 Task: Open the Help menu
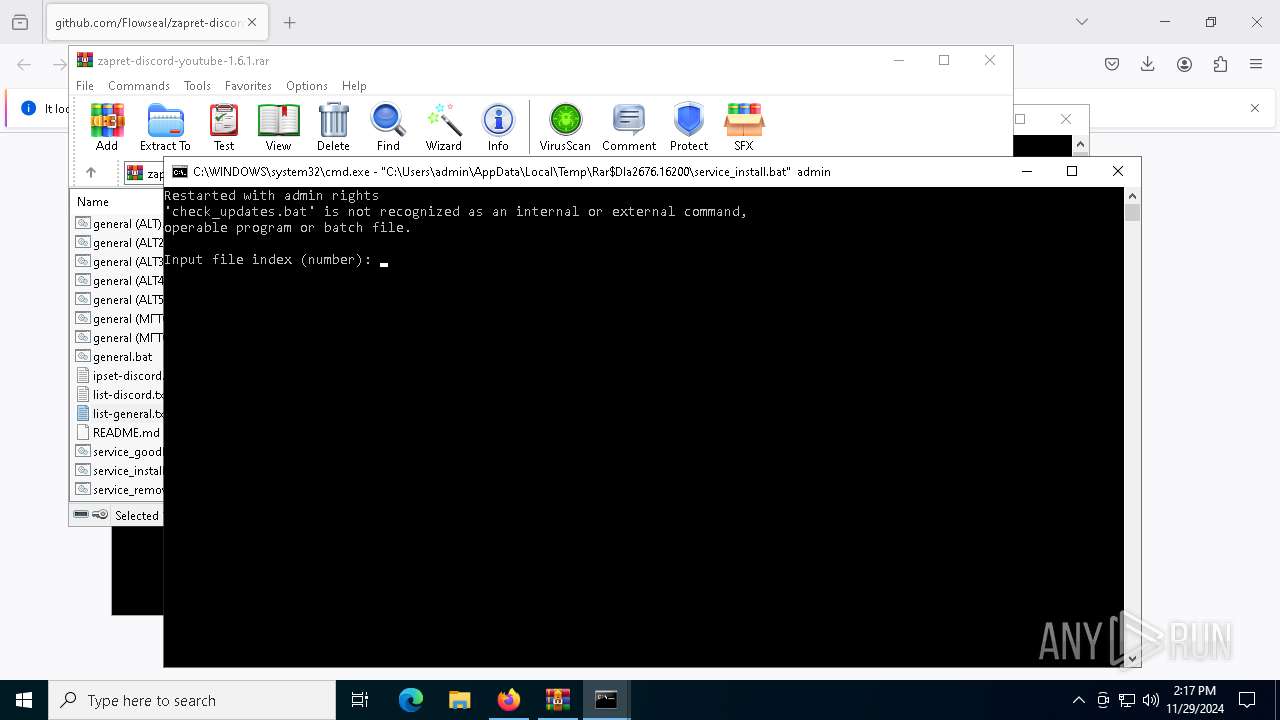pyautogui.click(x=354, y=86)
